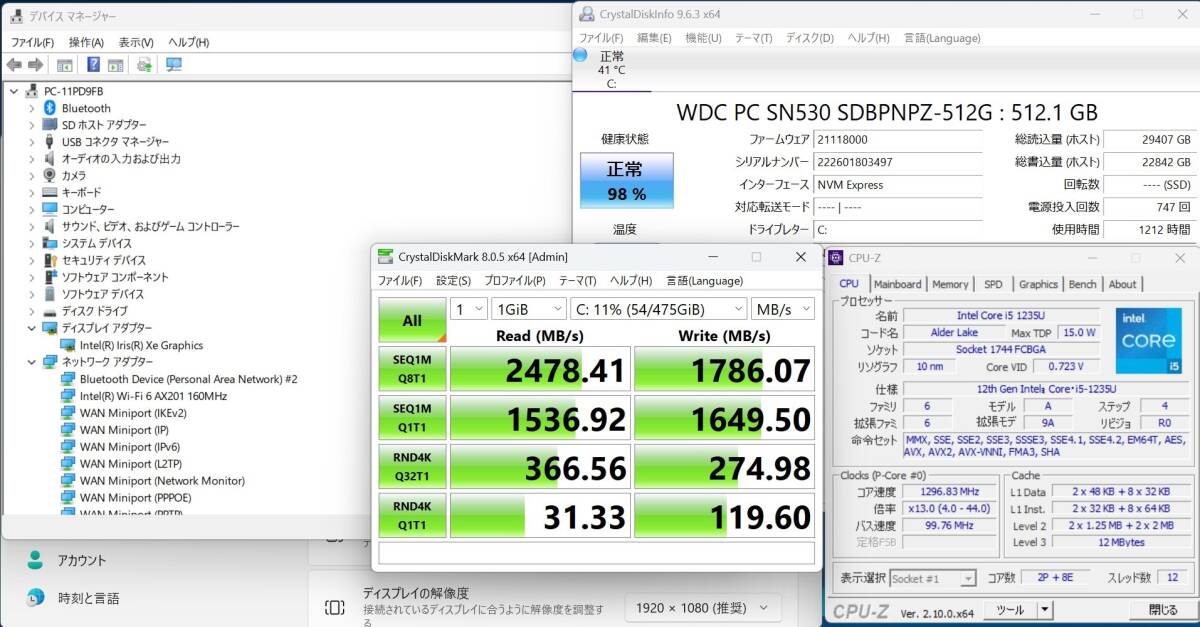Collapse the ネットワーク アダプター category
Screen dimensions: 1200x627
pos(31,362)
